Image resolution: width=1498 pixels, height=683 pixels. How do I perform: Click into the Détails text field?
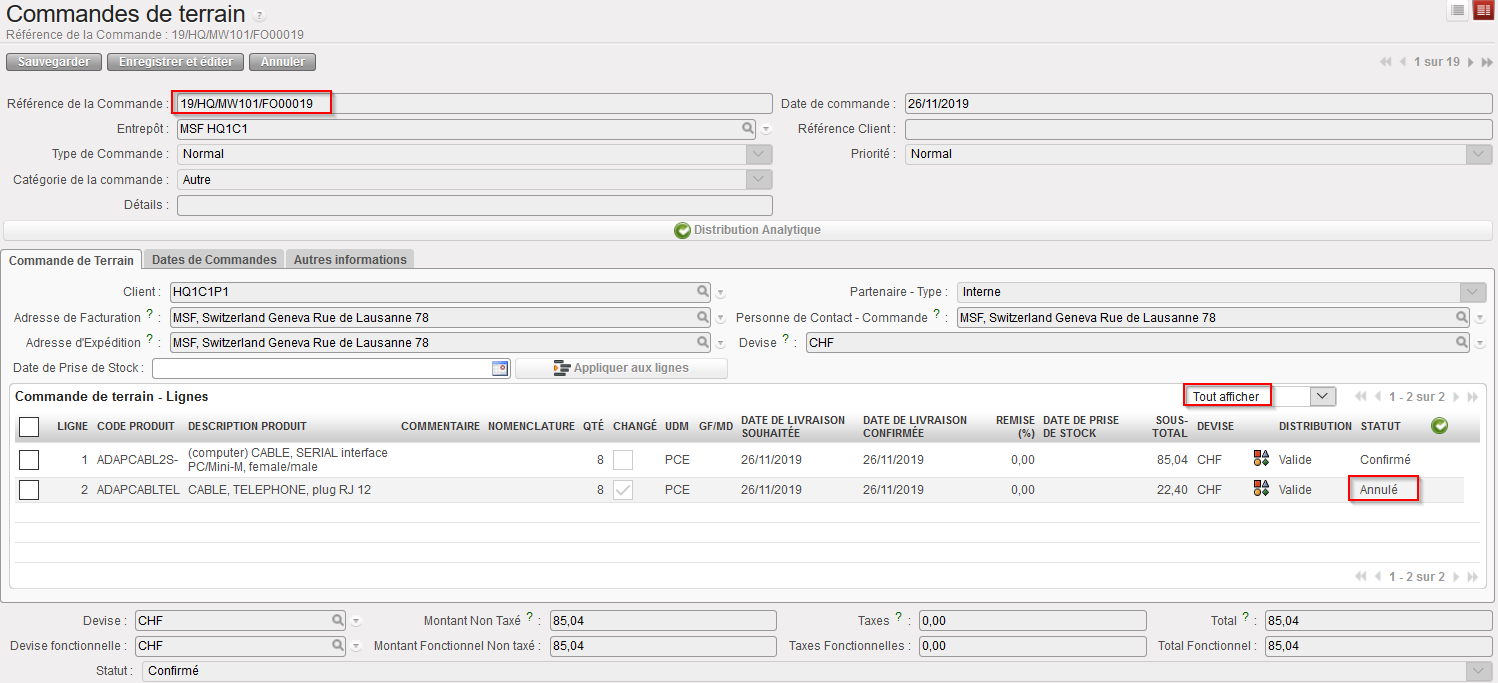click(474, 206)
